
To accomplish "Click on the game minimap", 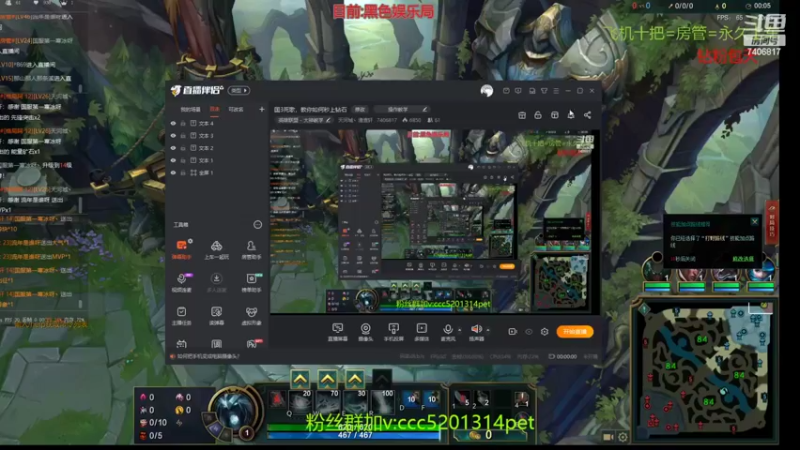I will 704,369.
